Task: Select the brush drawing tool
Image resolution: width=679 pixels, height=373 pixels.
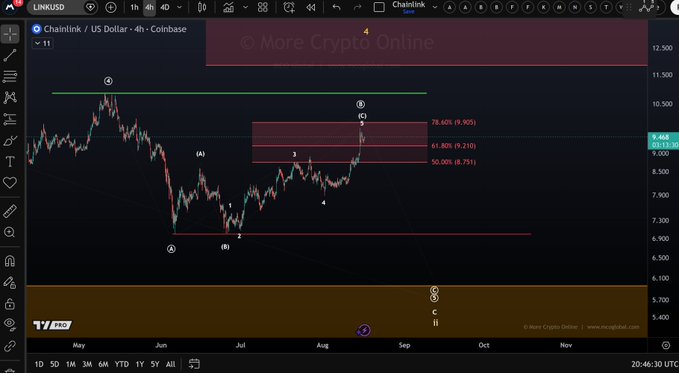Action: pos(10,140)
